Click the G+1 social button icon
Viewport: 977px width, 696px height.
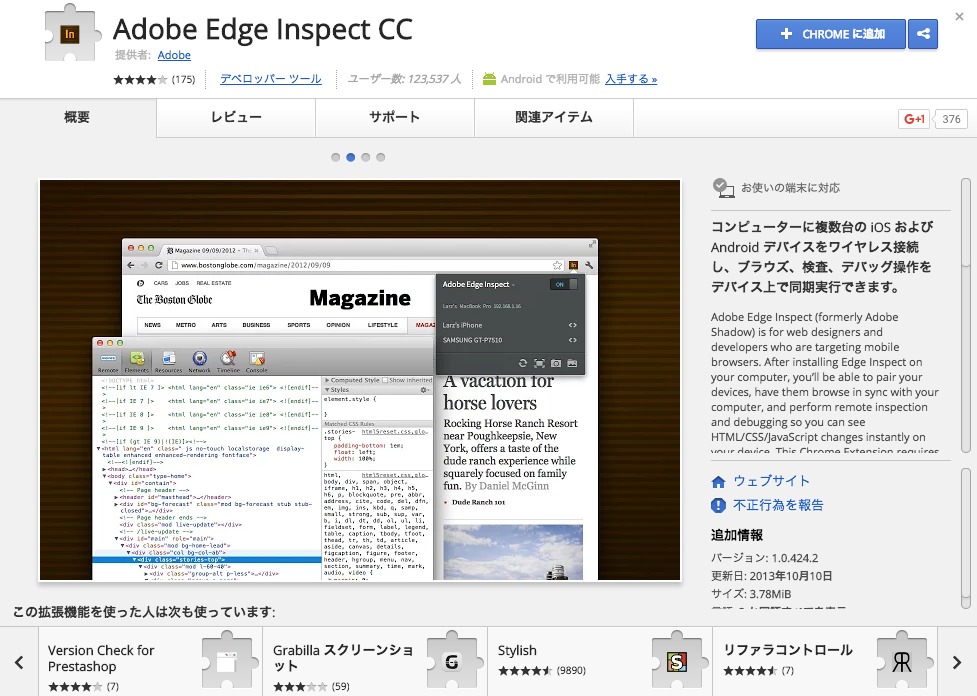click(x=913, y=118)
